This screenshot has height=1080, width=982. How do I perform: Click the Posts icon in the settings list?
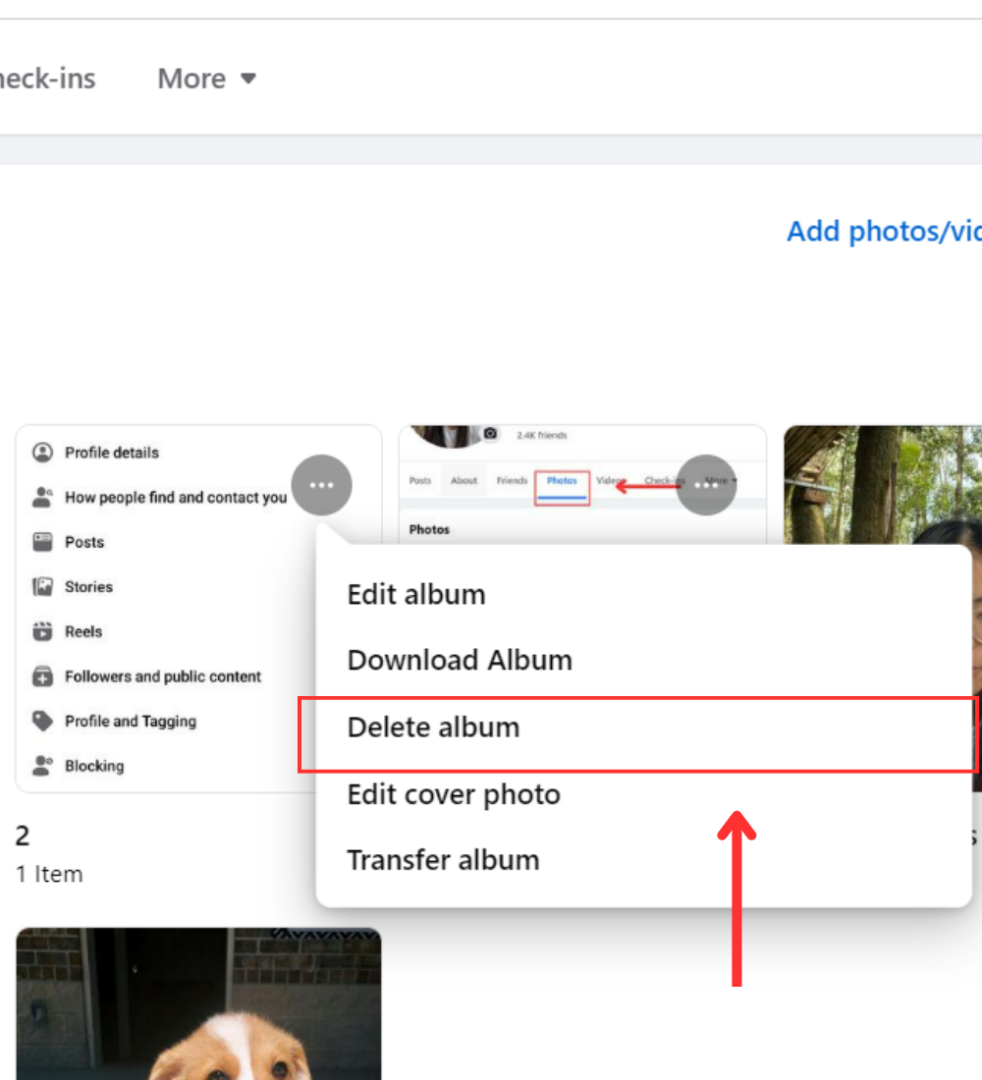coord(42,542)
